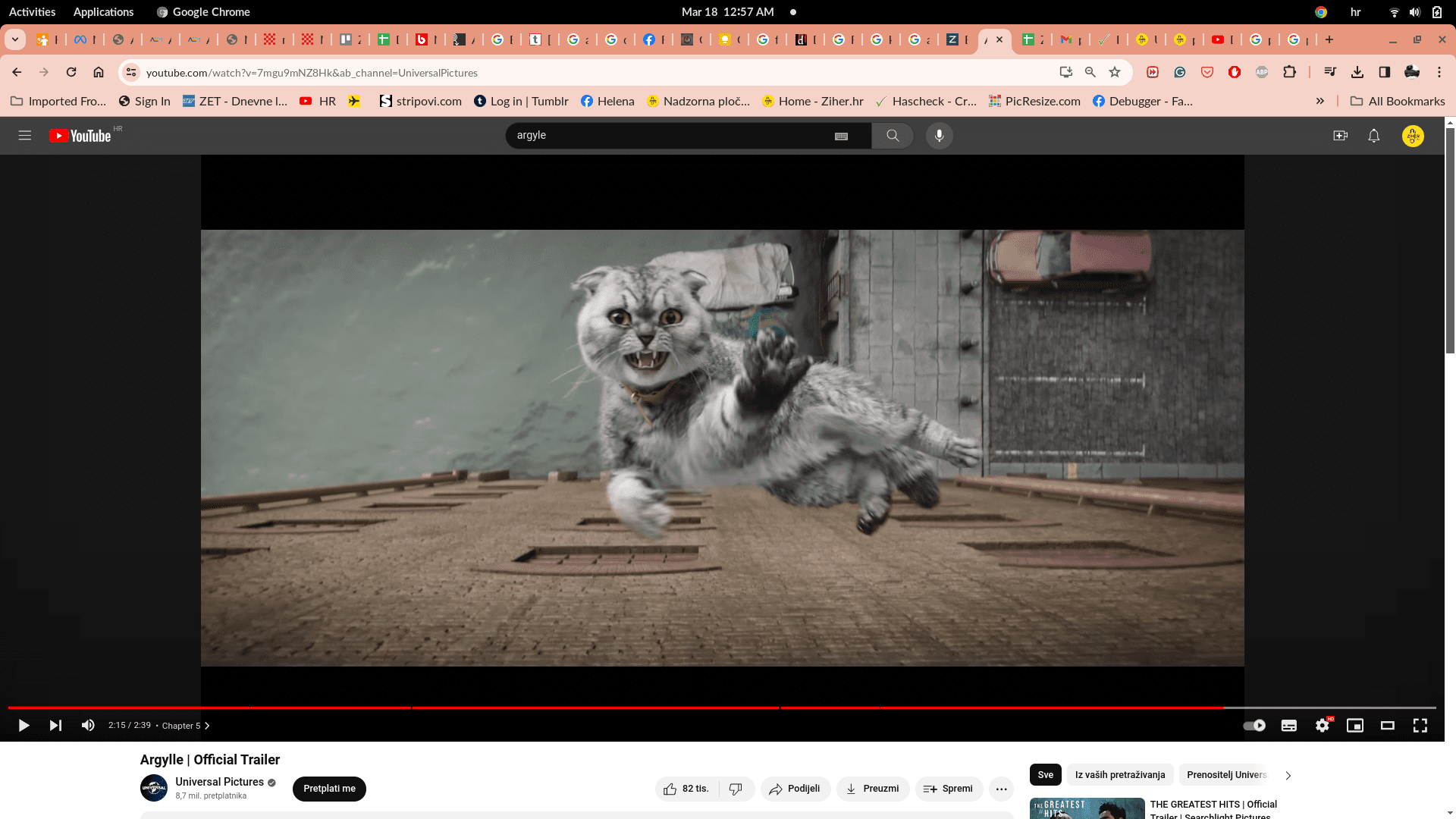Open the Universal Pictures channel avatar

click(x=154, y=788)
